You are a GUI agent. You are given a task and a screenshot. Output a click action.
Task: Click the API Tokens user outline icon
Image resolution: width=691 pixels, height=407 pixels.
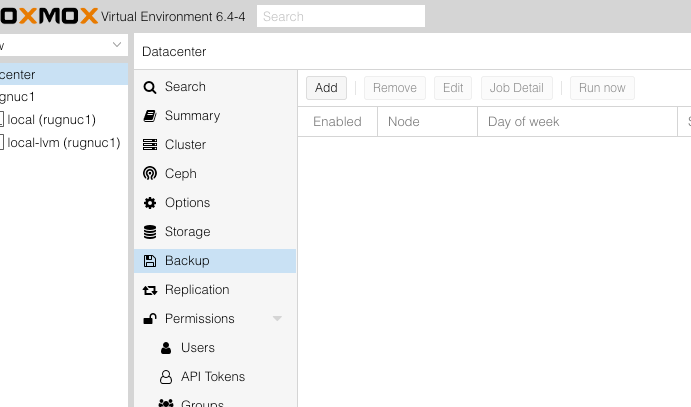click(166, 377)
